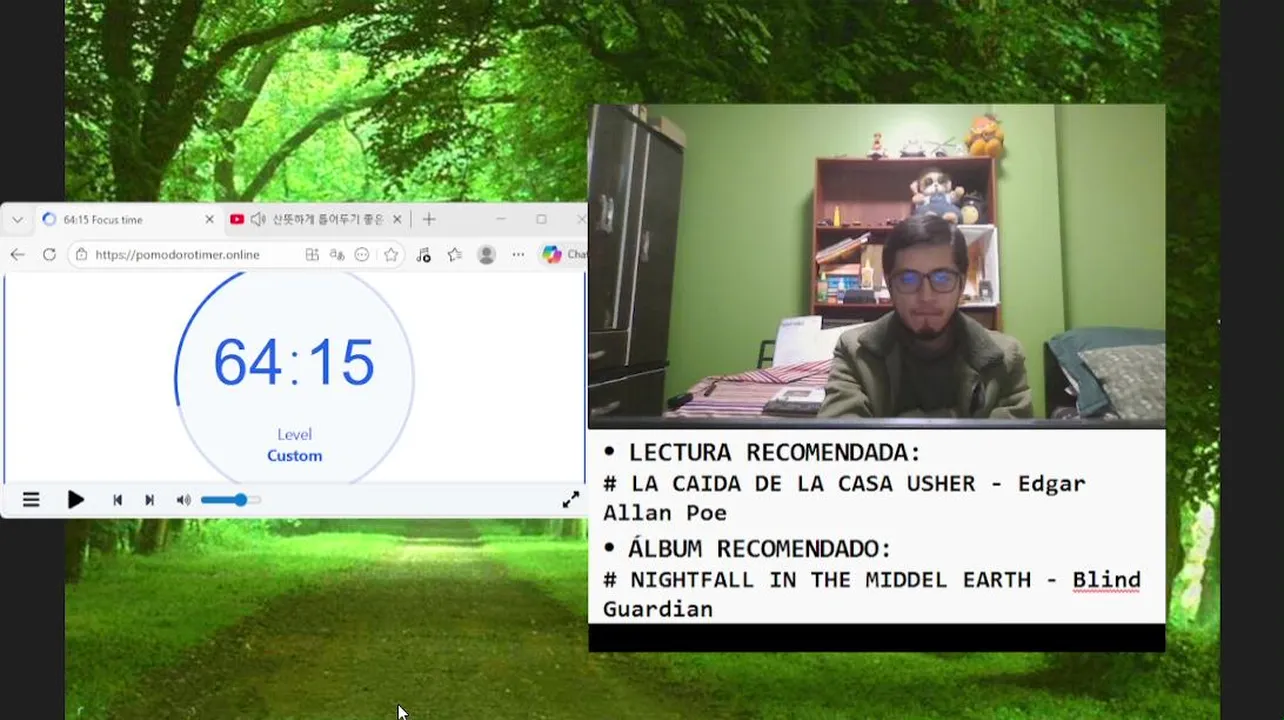Click the round more-options icon in address bar
1284x720 pixels.
(362, 255)
